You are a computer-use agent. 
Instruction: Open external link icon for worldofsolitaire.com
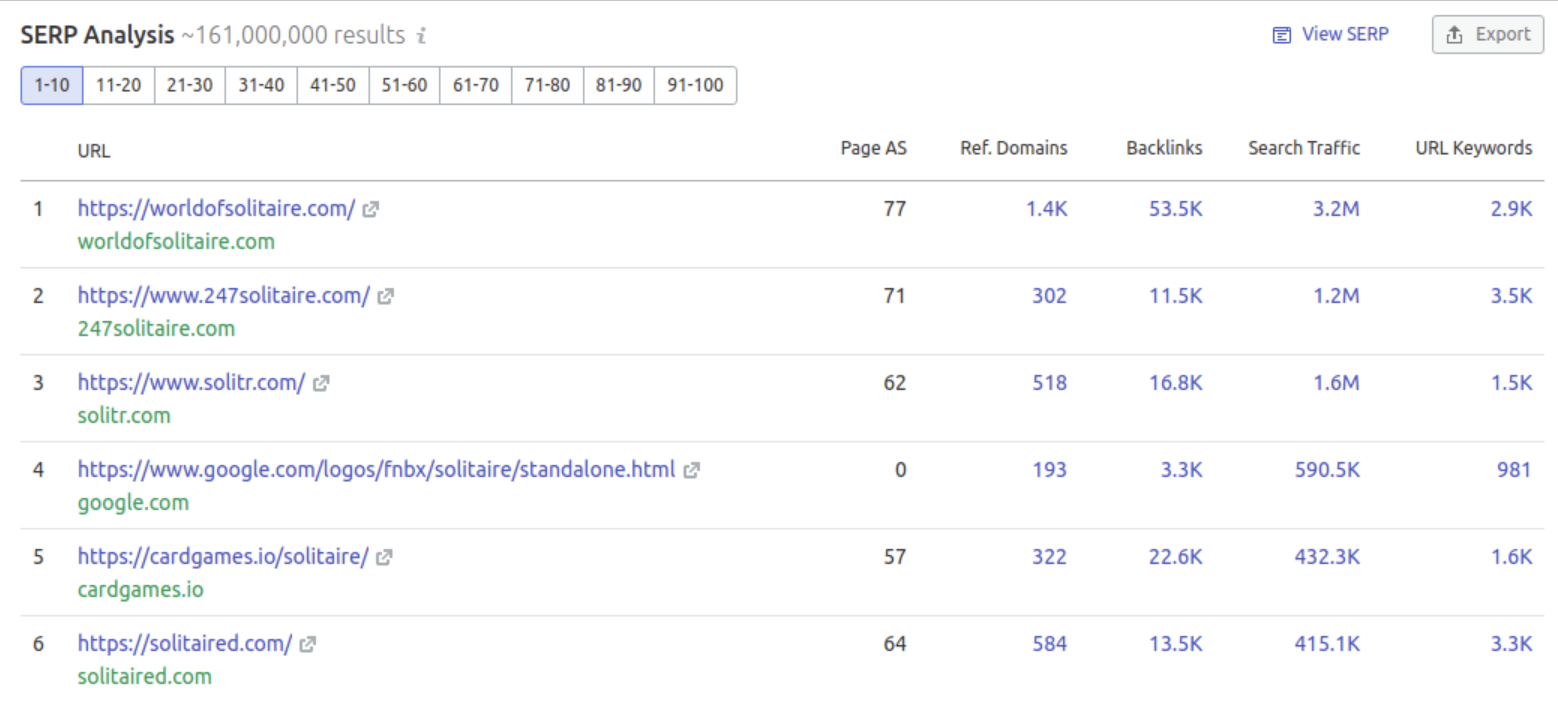point(371,210)
